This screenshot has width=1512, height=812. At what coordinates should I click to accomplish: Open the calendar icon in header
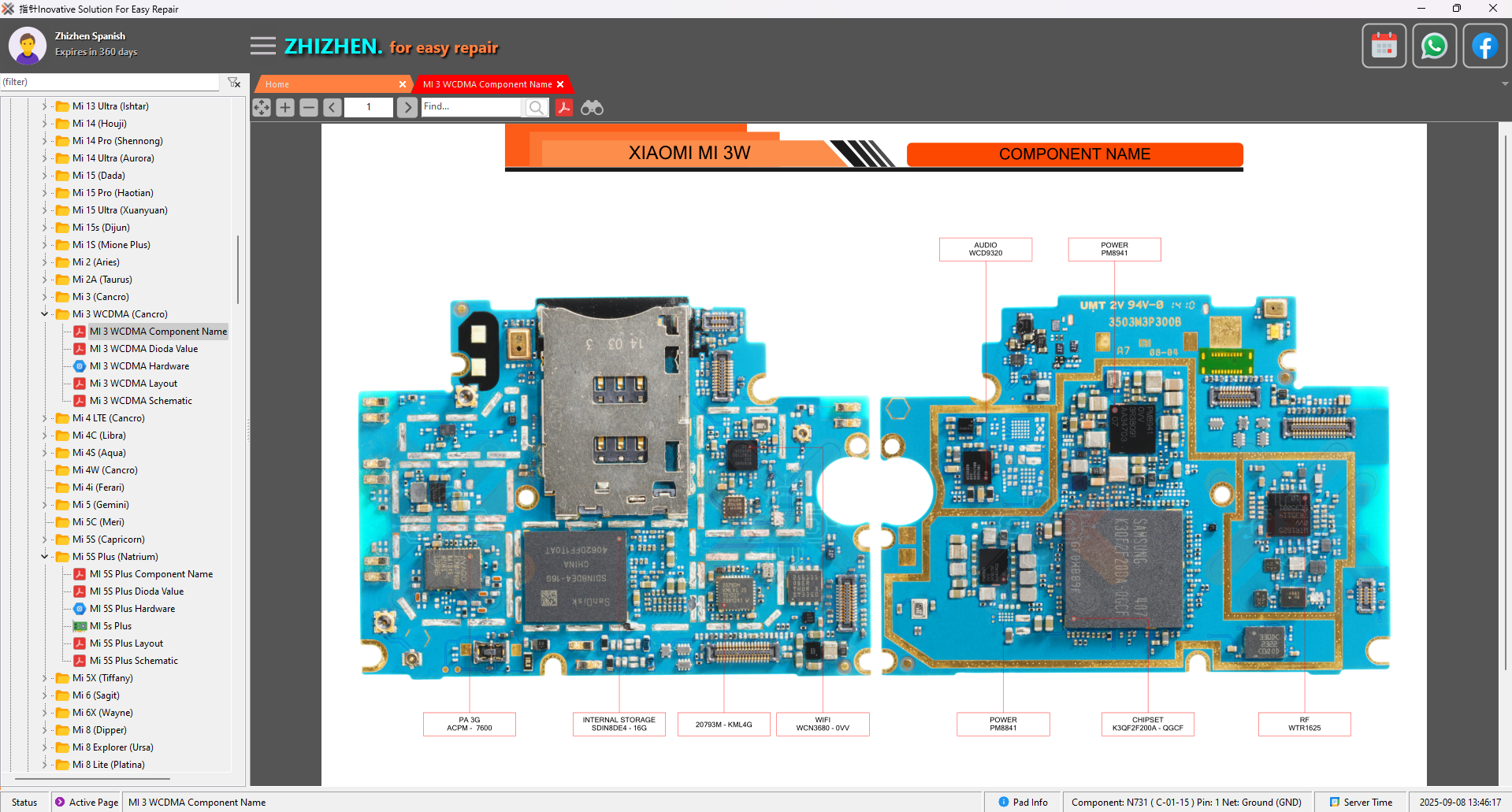1384,46
